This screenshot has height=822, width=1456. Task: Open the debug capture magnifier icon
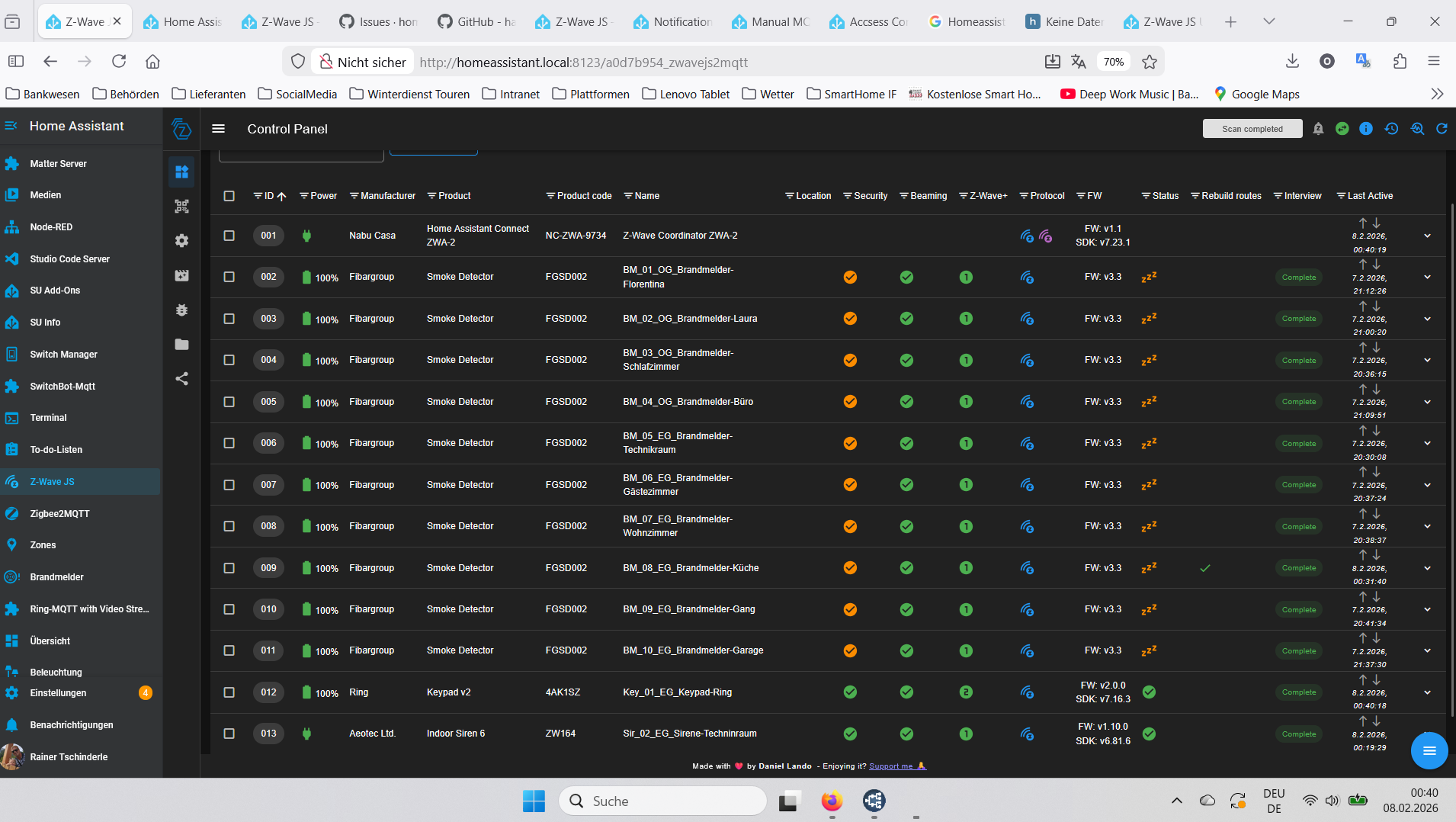pos(1417,129)
